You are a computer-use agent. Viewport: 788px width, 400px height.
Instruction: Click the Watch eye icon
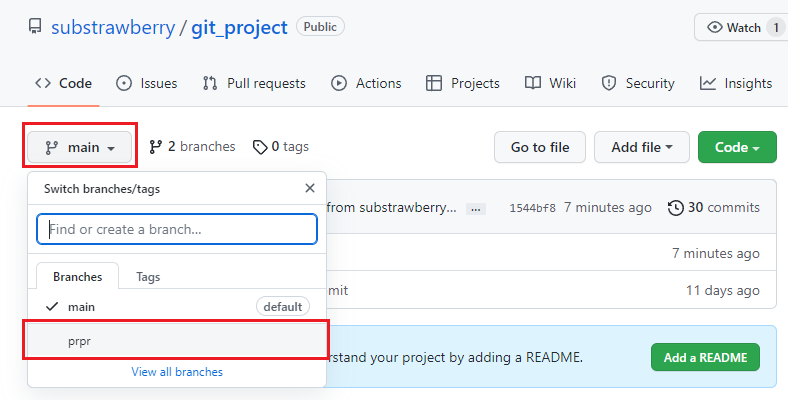tap(715, 27)
